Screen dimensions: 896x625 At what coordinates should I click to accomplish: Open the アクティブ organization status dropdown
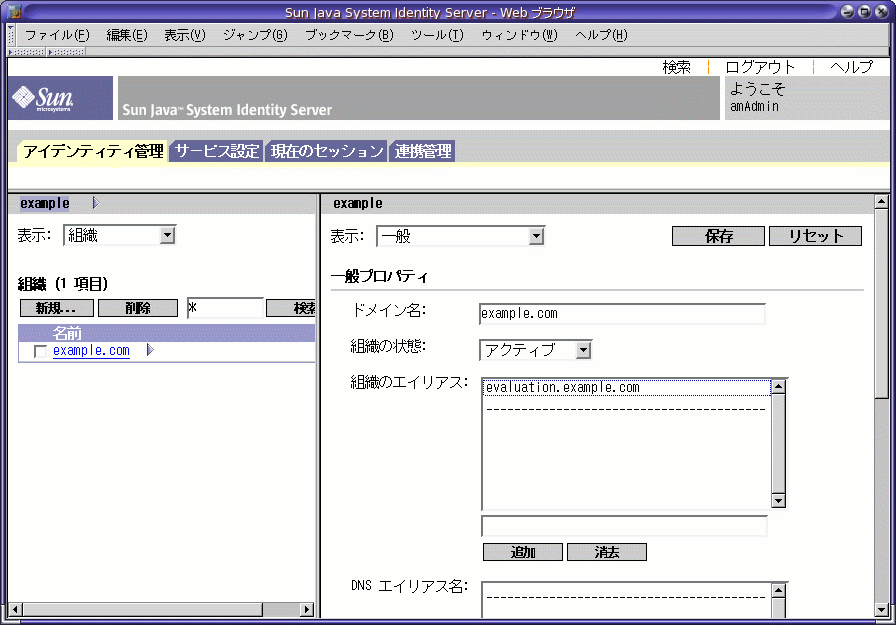click(x=535, y=350)
